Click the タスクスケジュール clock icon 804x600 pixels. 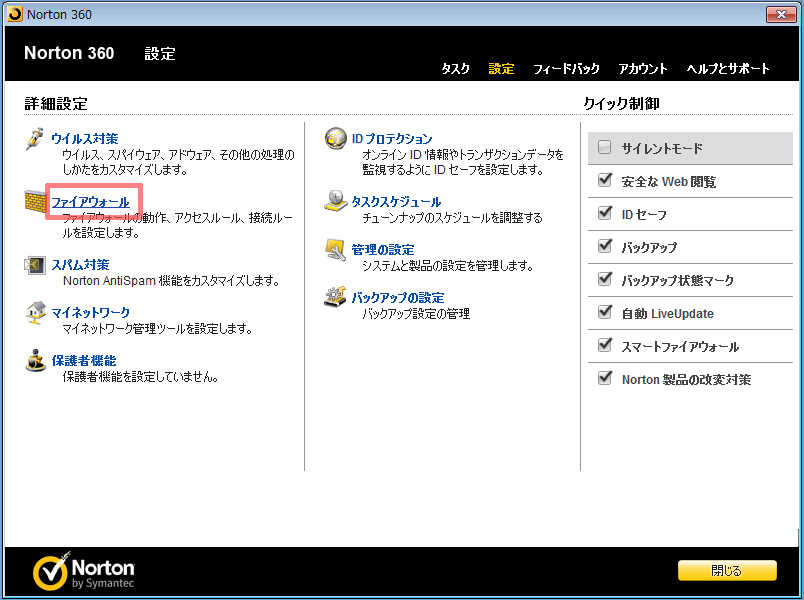pyautogui.click(x=336, y=201)
